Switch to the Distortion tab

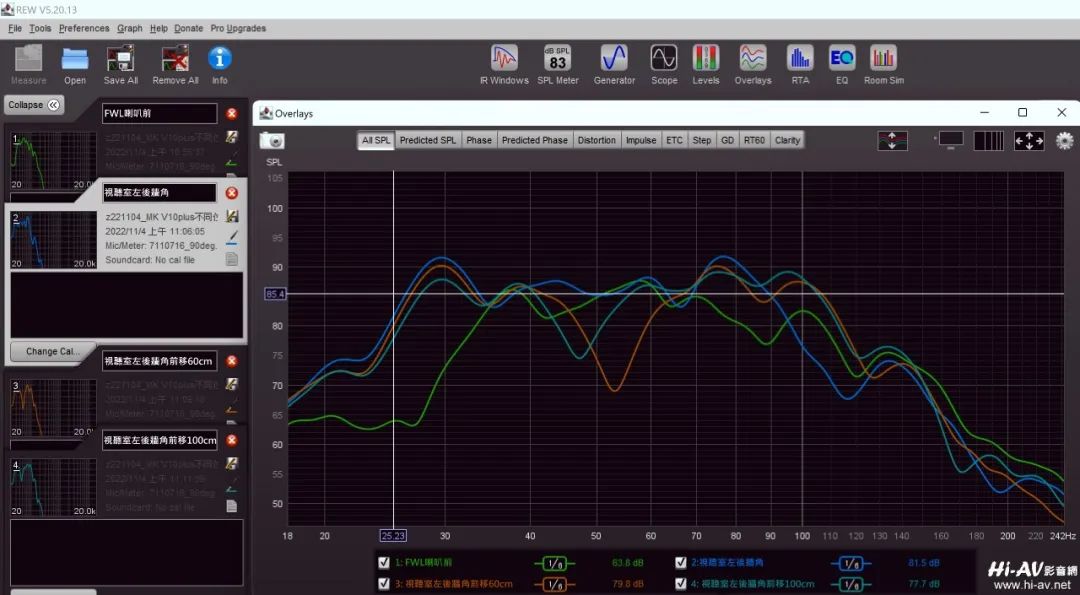pyautogui.click(x=596, y=140)
